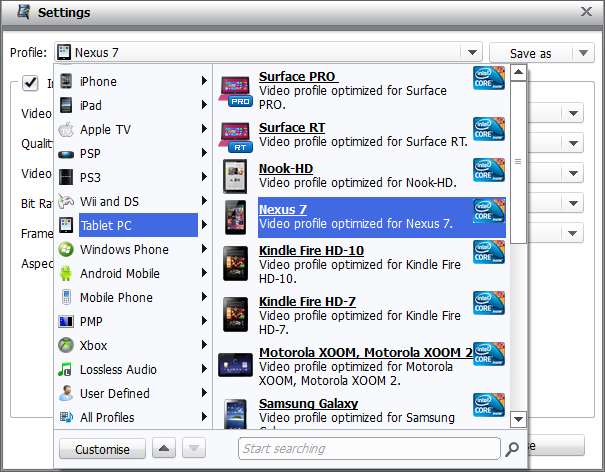Click the Start searching input field
This screenshot has height=472, width=605.
coord(369,448)
